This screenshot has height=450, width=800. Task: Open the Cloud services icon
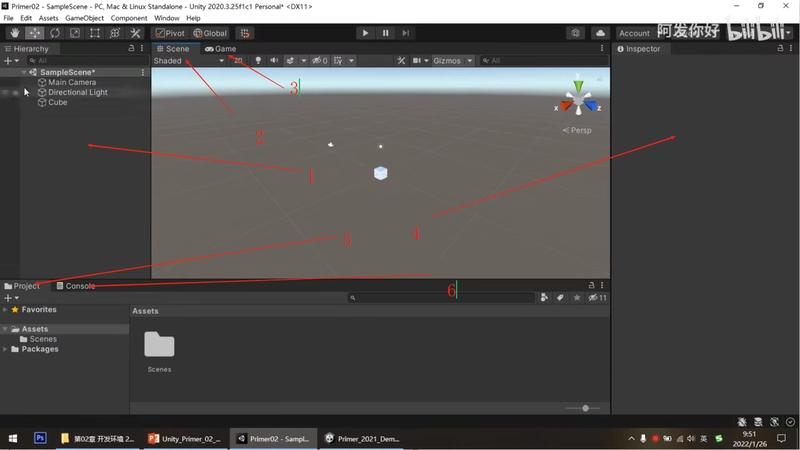(x=600, y=33)
